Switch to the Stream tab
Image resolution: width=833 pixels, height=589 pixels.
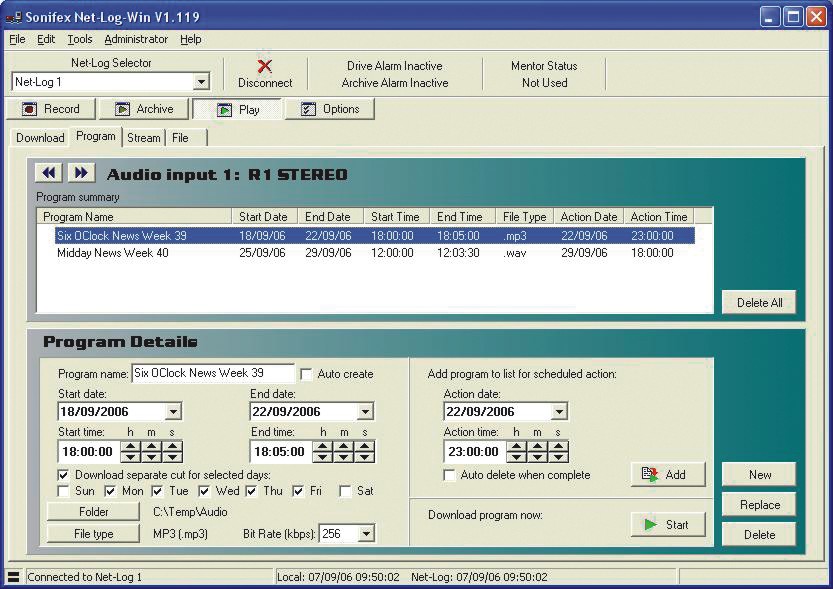tap(143, 138)
